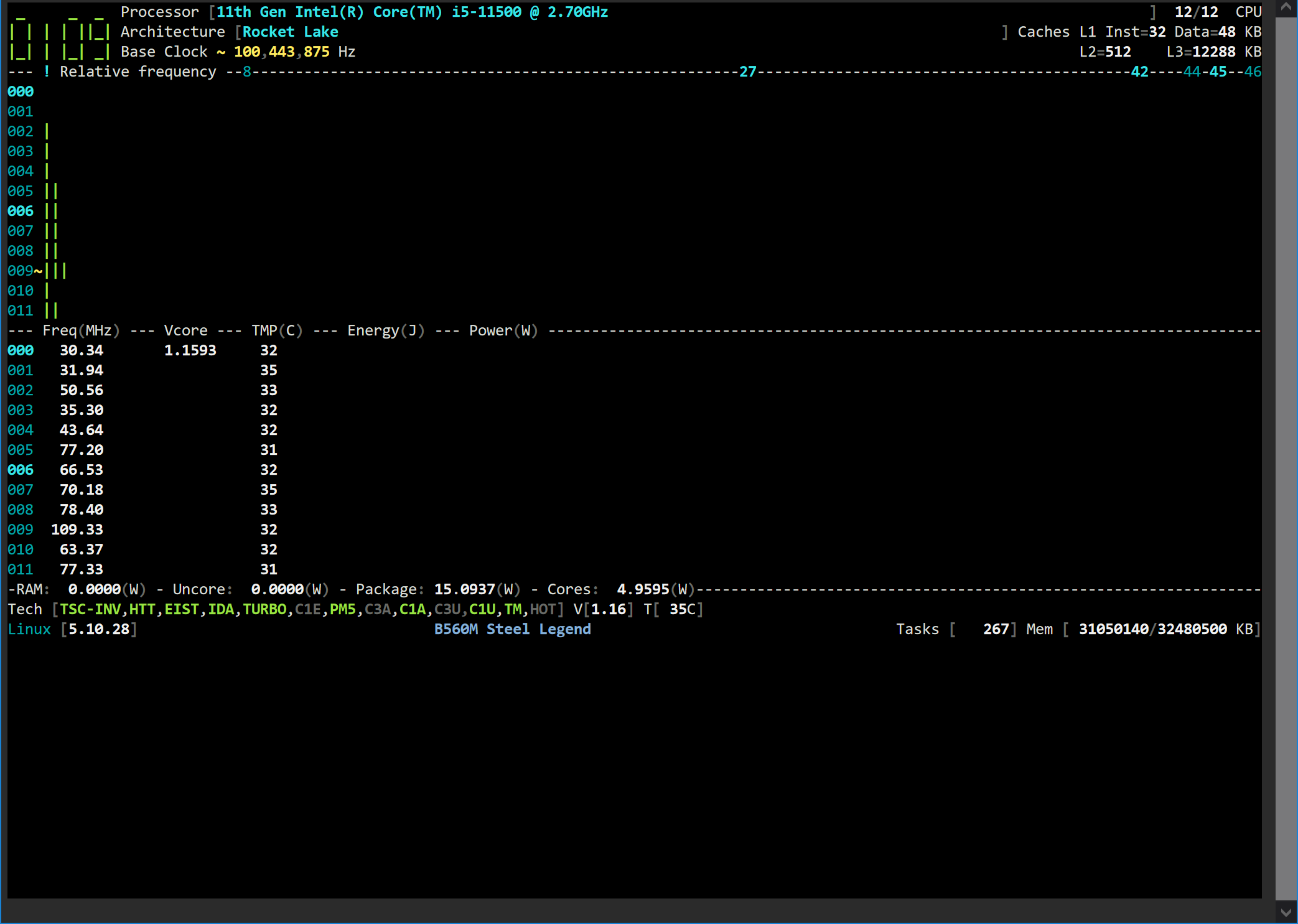Screen dimensions: 1298x924
Task: Click the 'C3A' tech flag
Action: pyautogui.click(x=378, y=609)
